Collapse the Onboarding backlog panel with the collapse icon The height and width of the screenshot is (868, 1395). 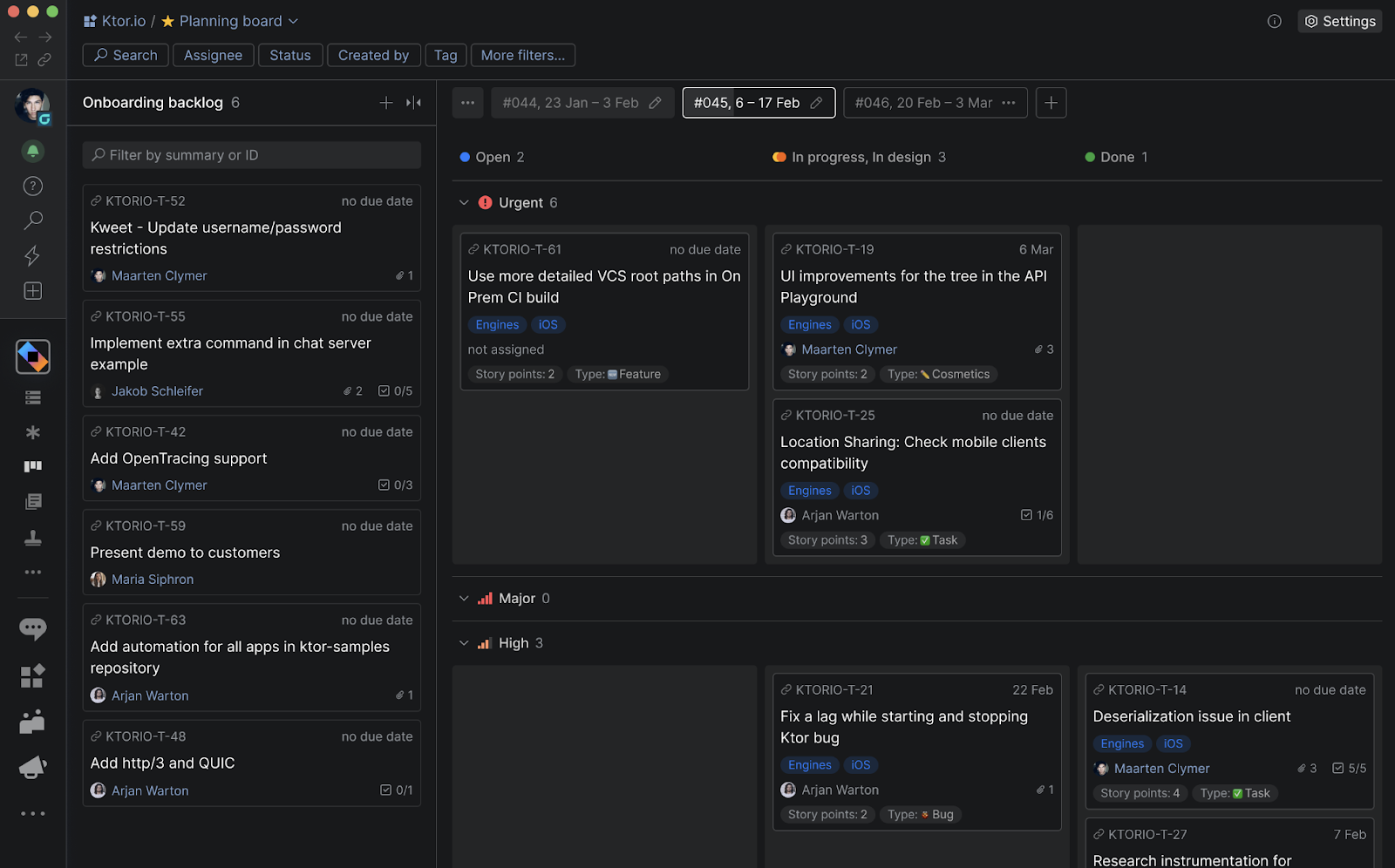413,103
